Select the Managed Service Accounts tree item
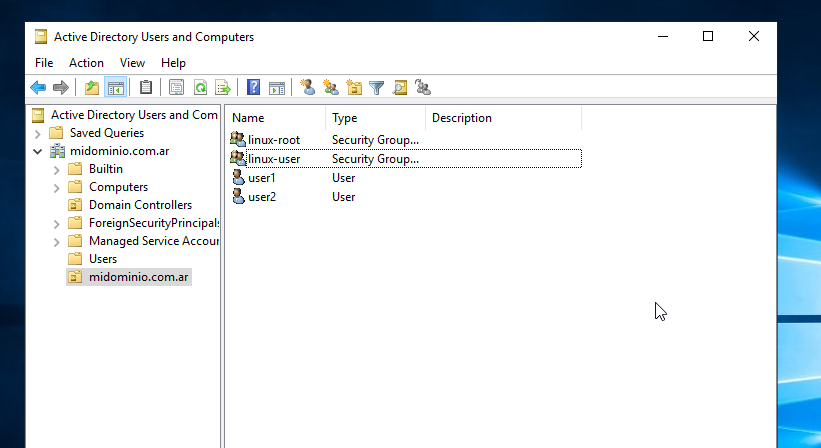This screenshot has height=448, width=821. (153, 241)
